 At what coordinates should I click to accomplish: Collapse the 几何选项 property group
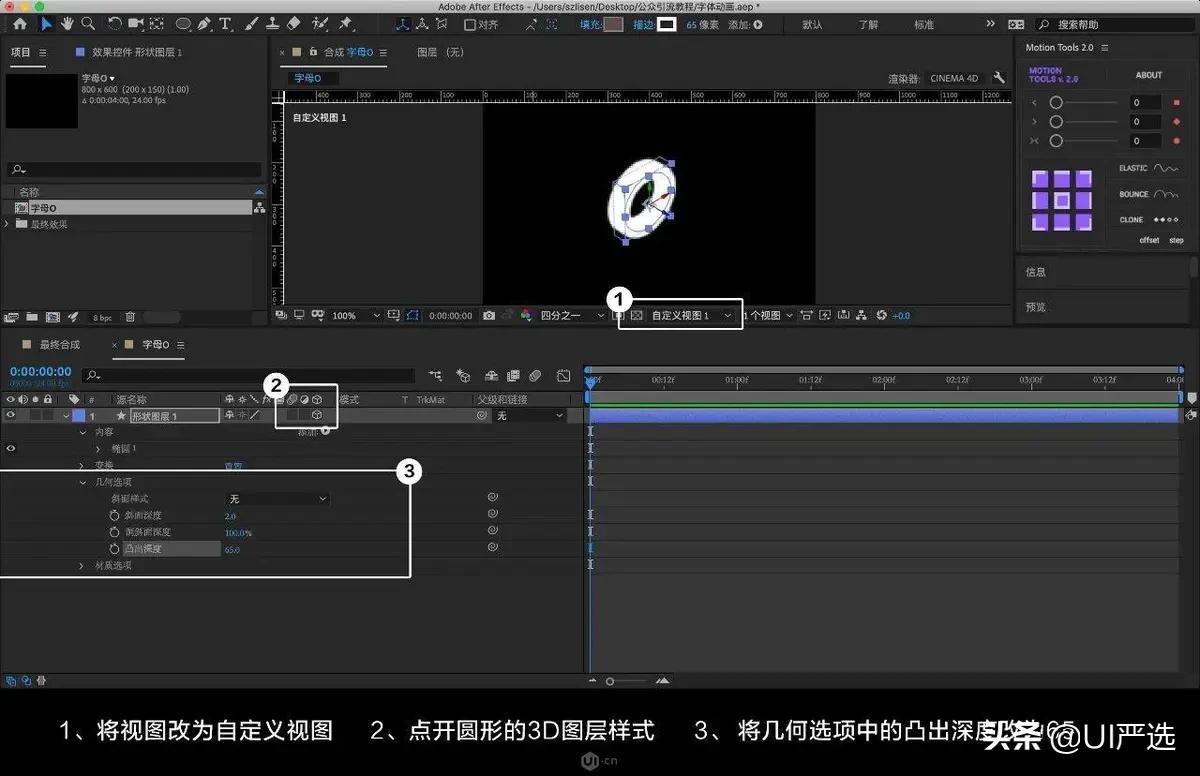point(82,481)
